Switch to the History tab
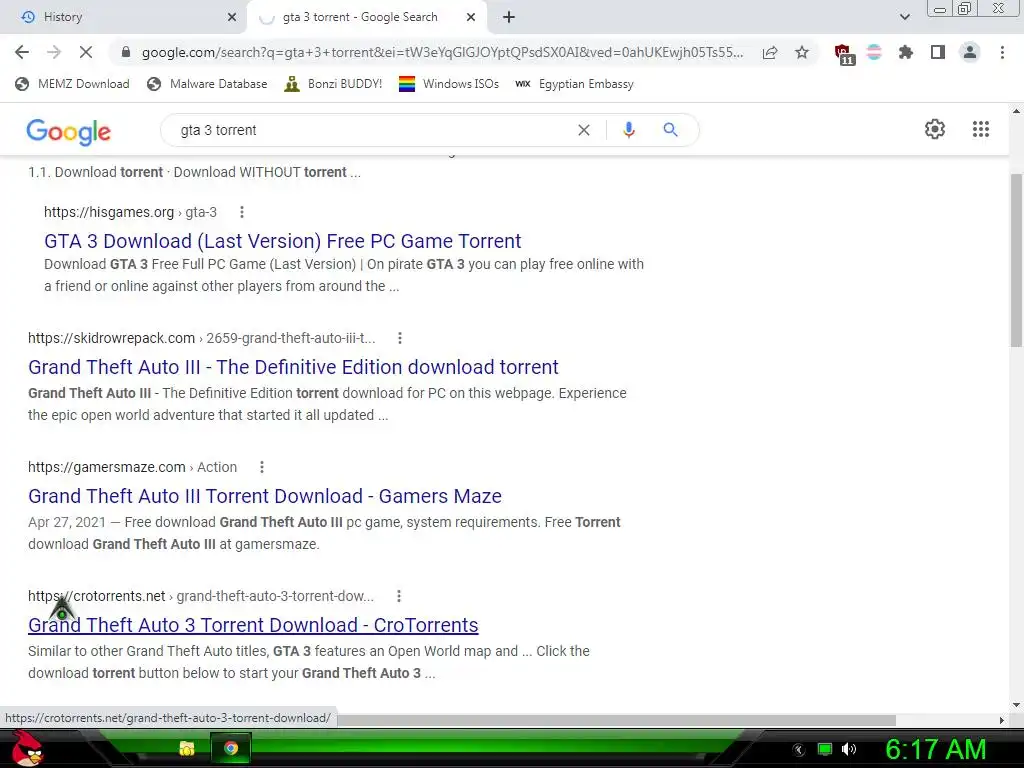The image size is (1024, 768). pyautogui.click(x=122, y=17)
